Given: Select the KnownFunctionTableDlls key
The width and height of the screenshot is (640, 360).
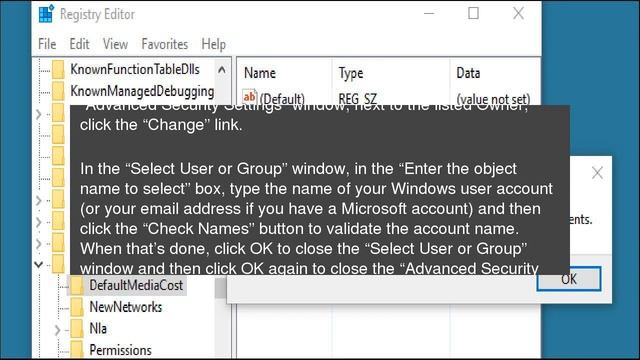Looking at the screenshot, I should tap(135, 69).
